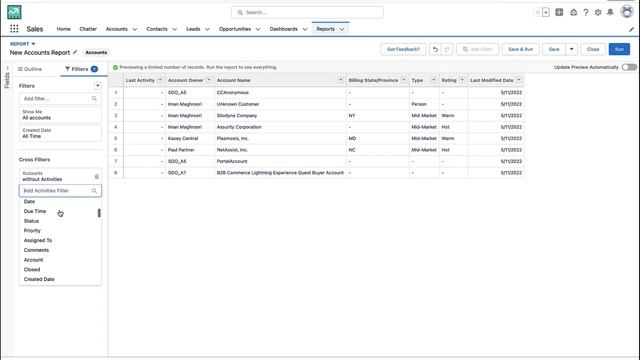
Task: Open Account Name column menu arrow
Action: pos(340,80)
